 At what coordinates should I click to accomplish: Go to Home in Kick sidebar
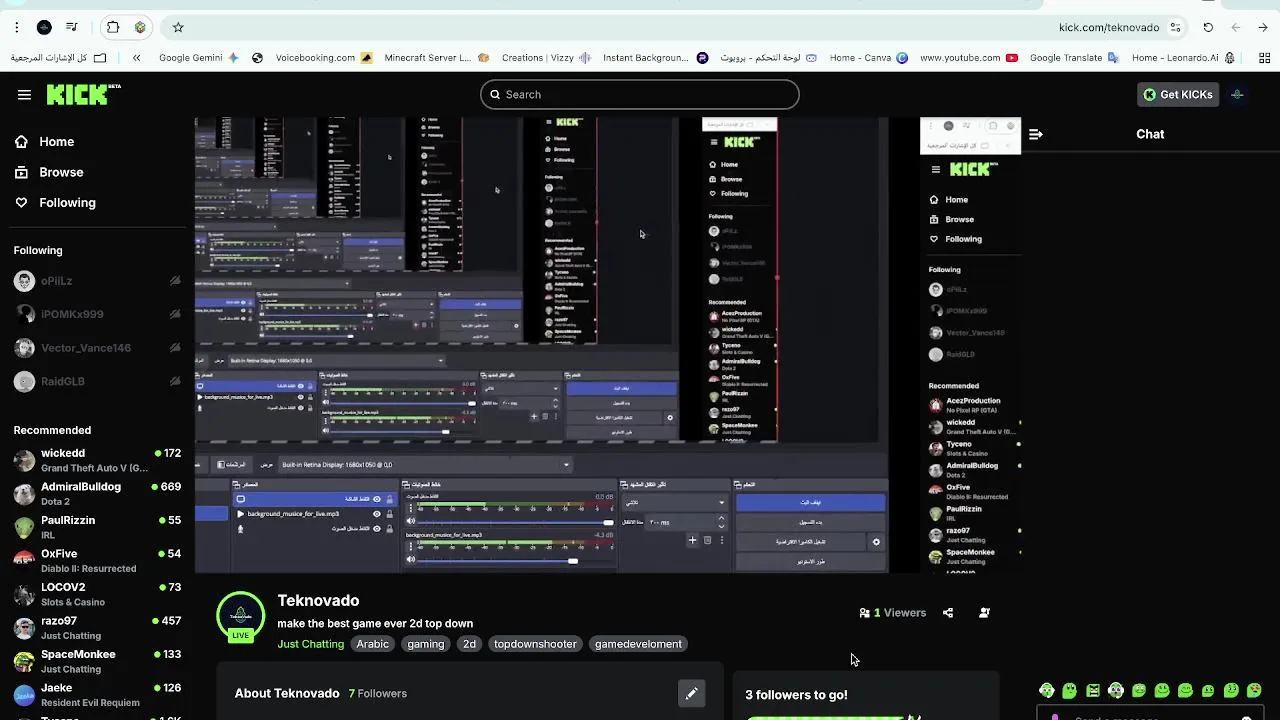(x=44, y=142)
